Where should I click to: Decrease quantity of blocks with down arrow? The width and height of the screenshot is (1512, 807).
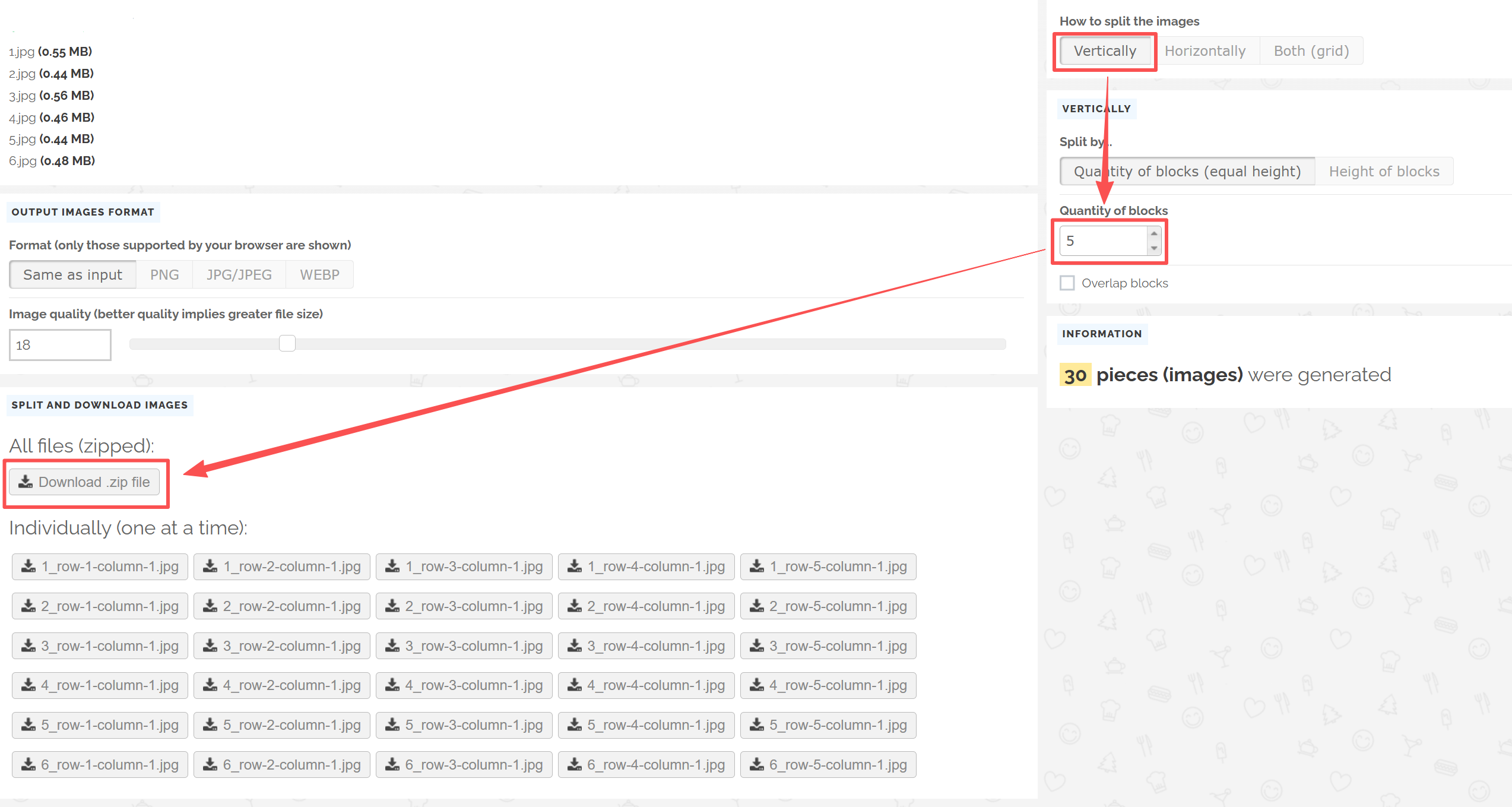point(1154,248)
